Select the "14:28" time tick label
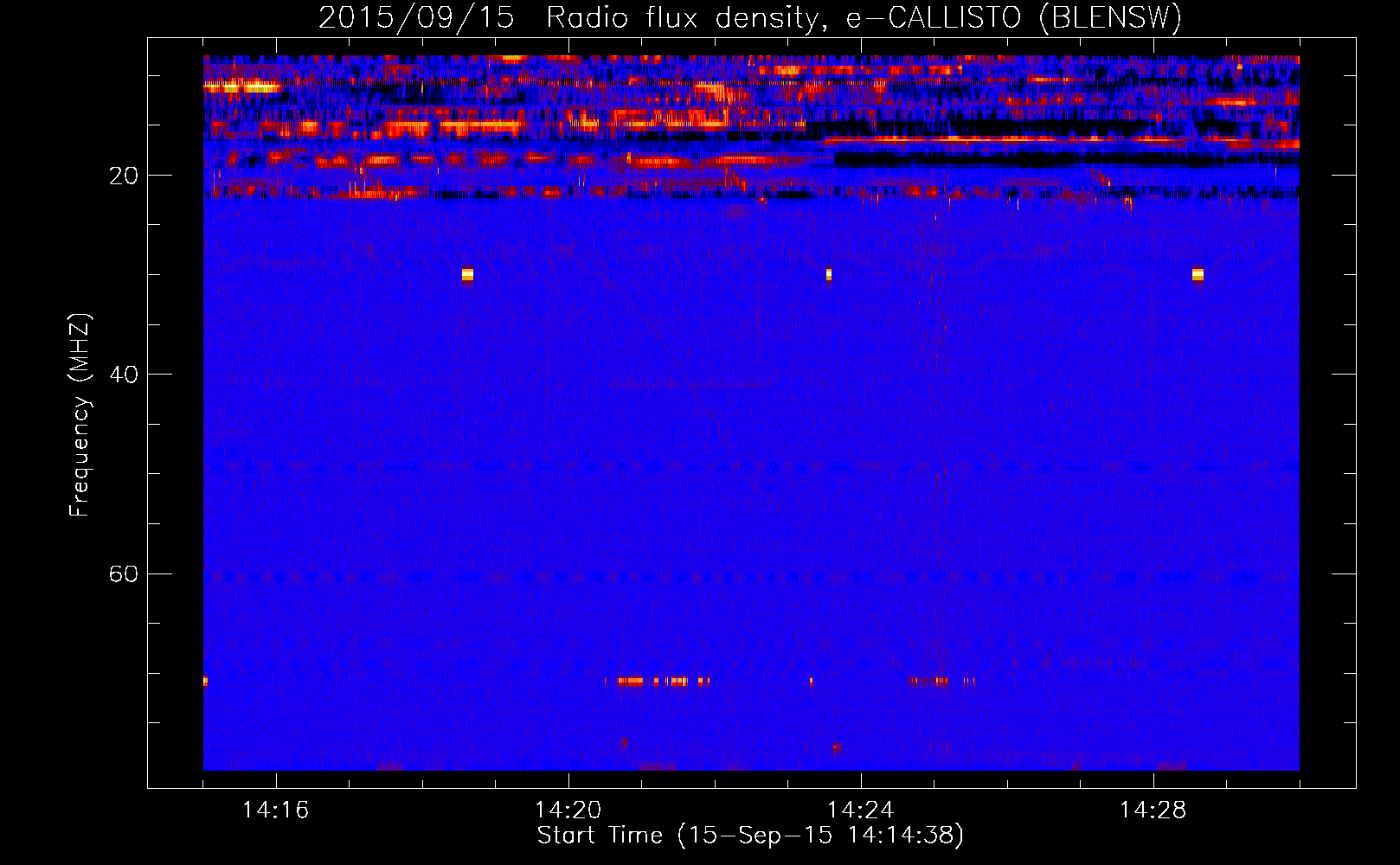Screen dimensions: 1400x865 pyautogui.click(x=1153, y=810)
